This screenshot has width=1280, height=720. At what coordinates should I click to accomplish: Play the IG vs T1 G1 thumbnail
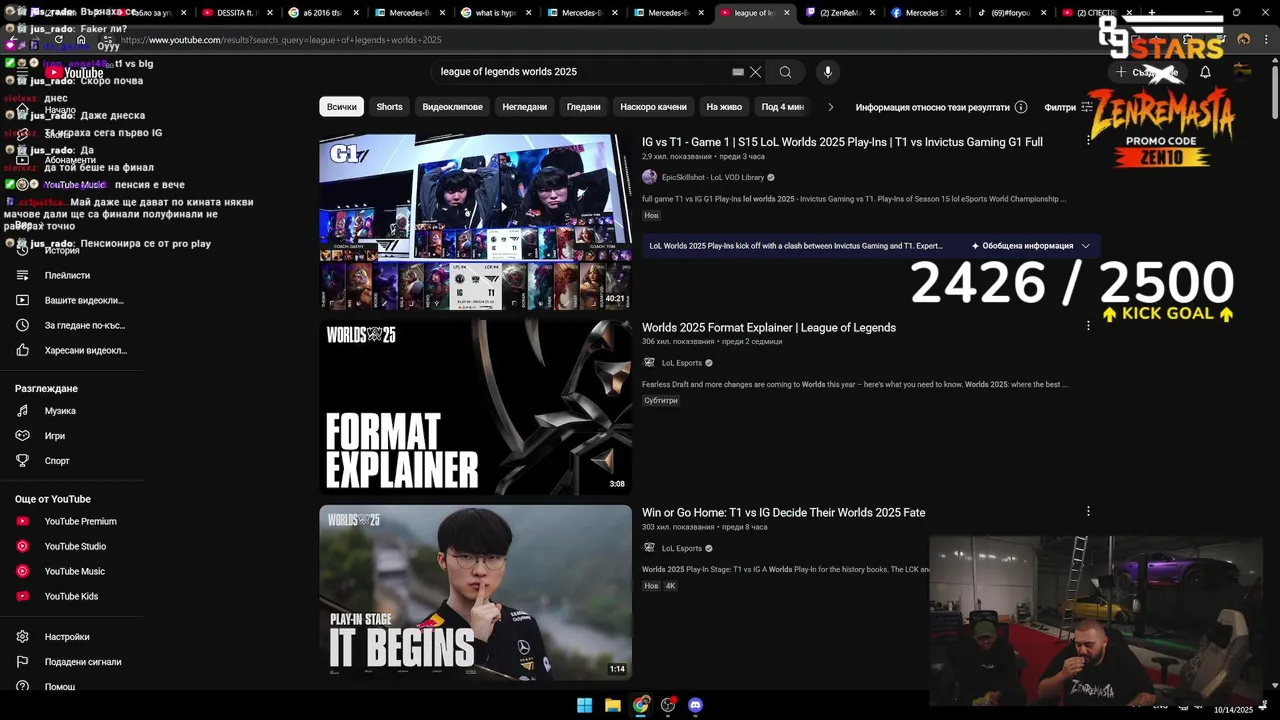(x=475, y=222)
